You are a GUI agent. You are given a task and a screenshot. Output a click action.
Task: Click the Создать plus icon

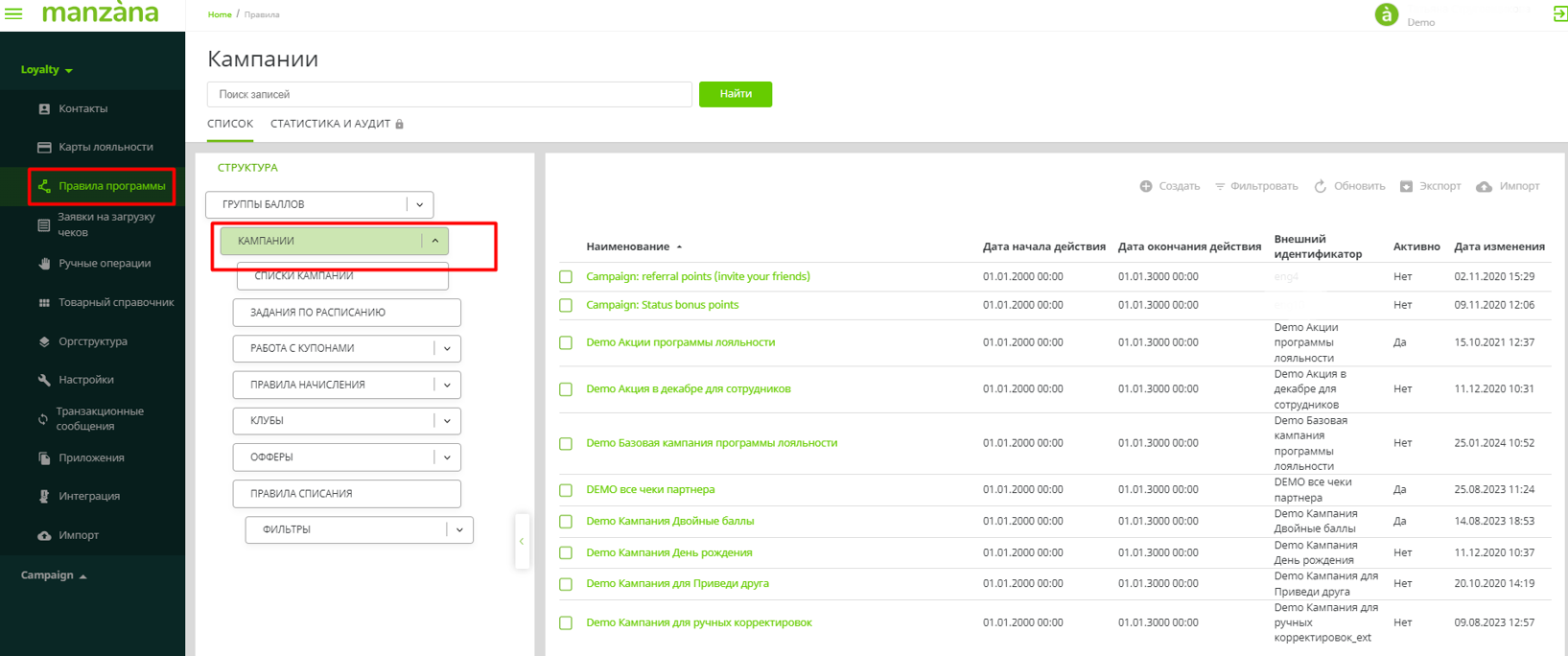tap(1146, 186)
